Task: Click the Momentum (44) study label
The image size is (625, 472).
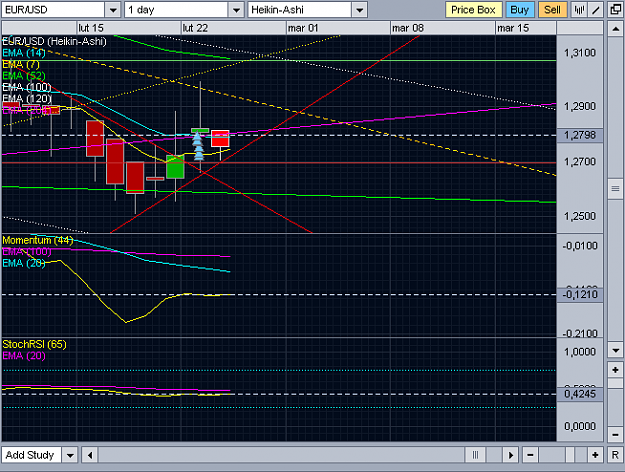Action: tap(38, 240)
